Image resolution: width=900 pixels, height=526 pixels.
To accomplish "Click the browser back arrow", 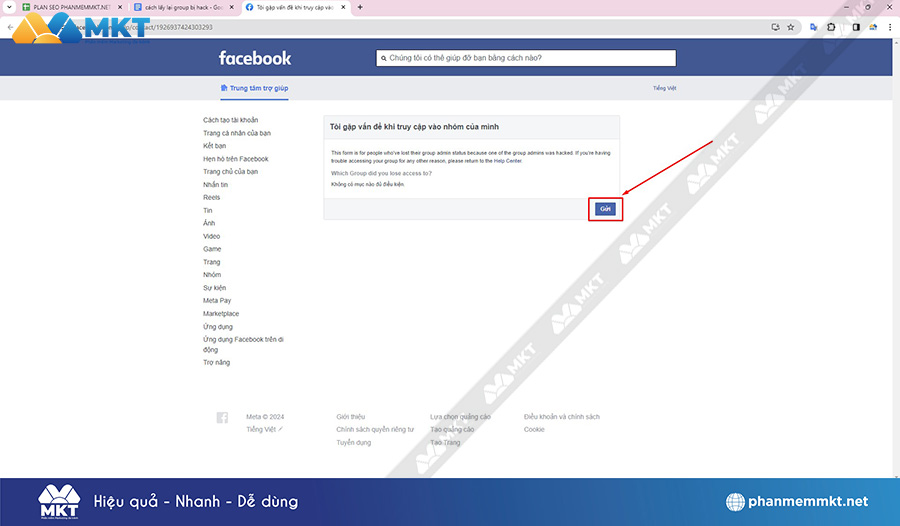I will pos(10,27).
